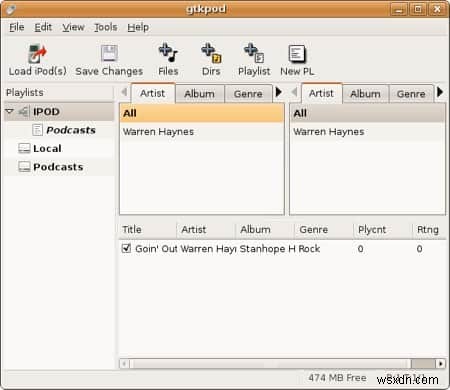450x390 pixels.
Task: Sort tracks by Title column header
Action: click(147, 230)
